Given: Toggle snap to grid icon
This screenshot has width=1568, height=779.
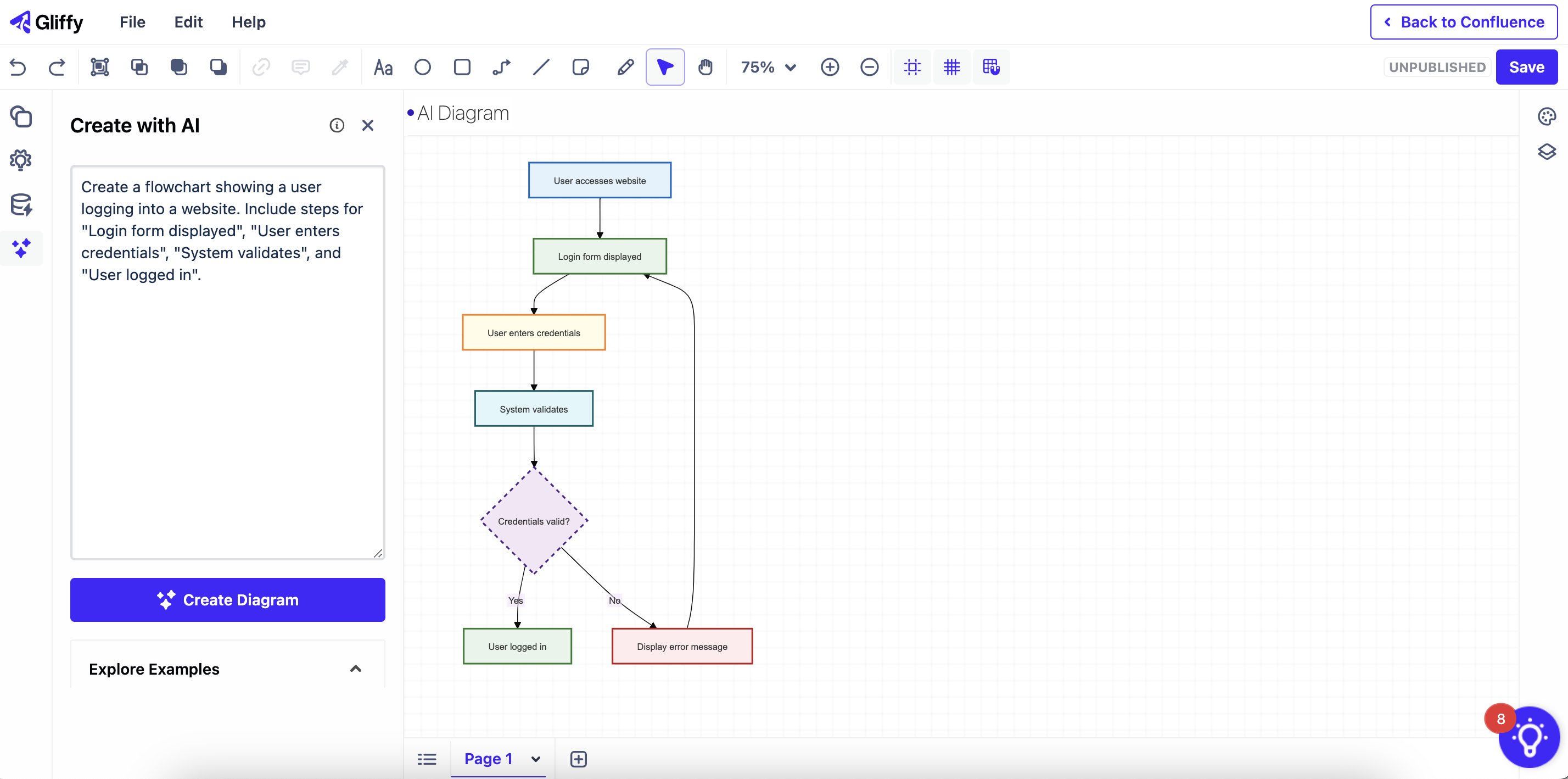Looking at the screenshot, I should (x=992, y=67).
